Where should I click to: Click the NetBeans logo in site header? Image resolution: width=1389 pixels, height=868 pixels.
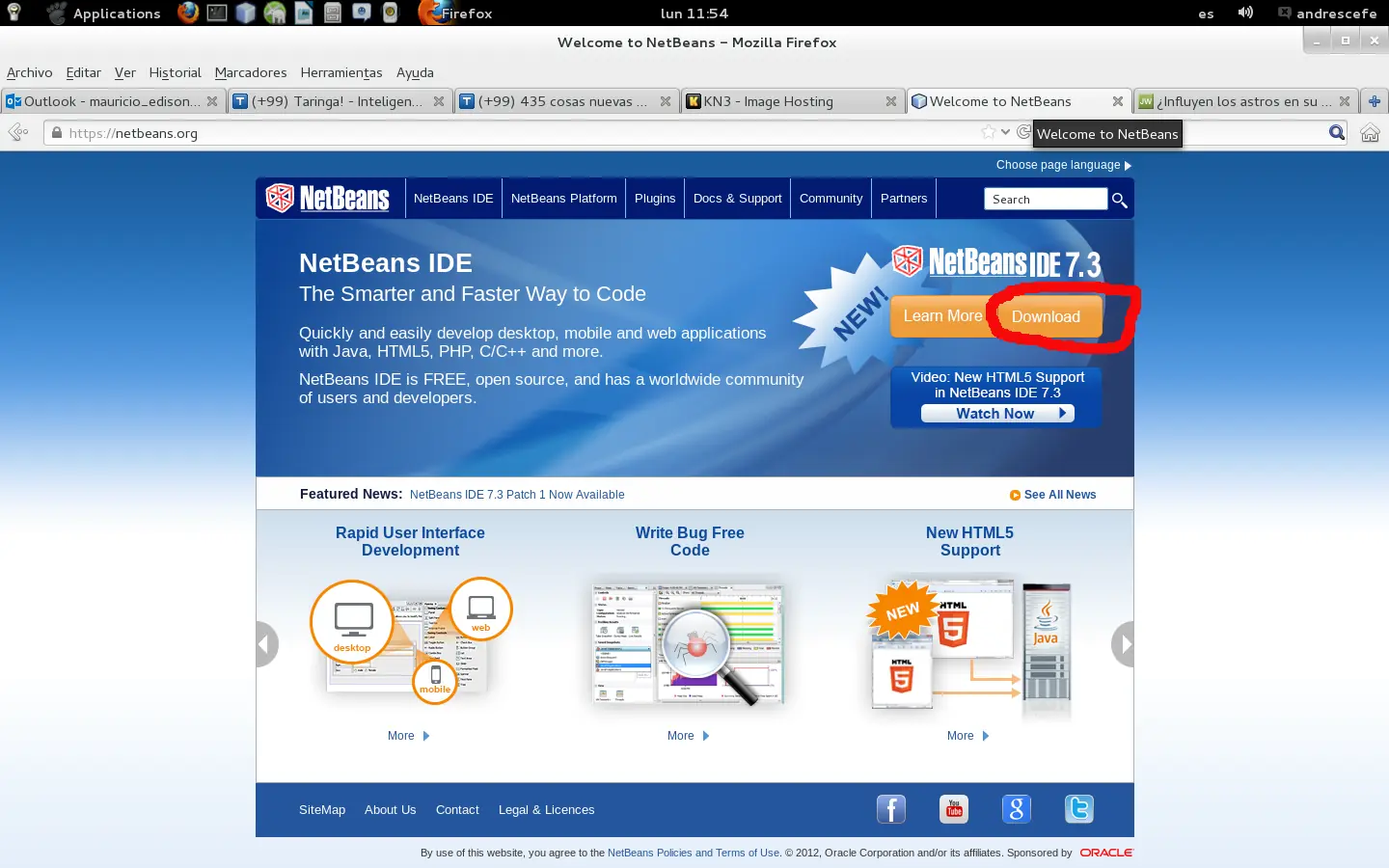328,198
